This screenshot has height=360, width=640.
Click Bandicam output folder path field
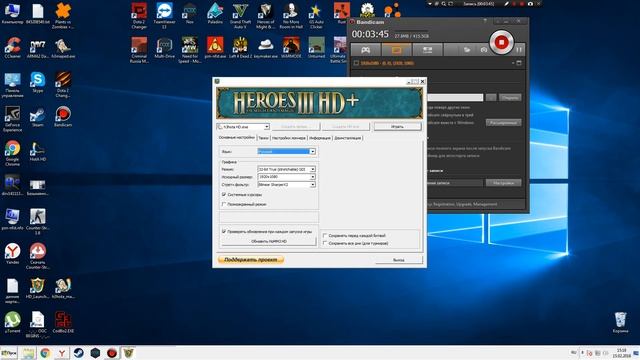tap(455, 97)
